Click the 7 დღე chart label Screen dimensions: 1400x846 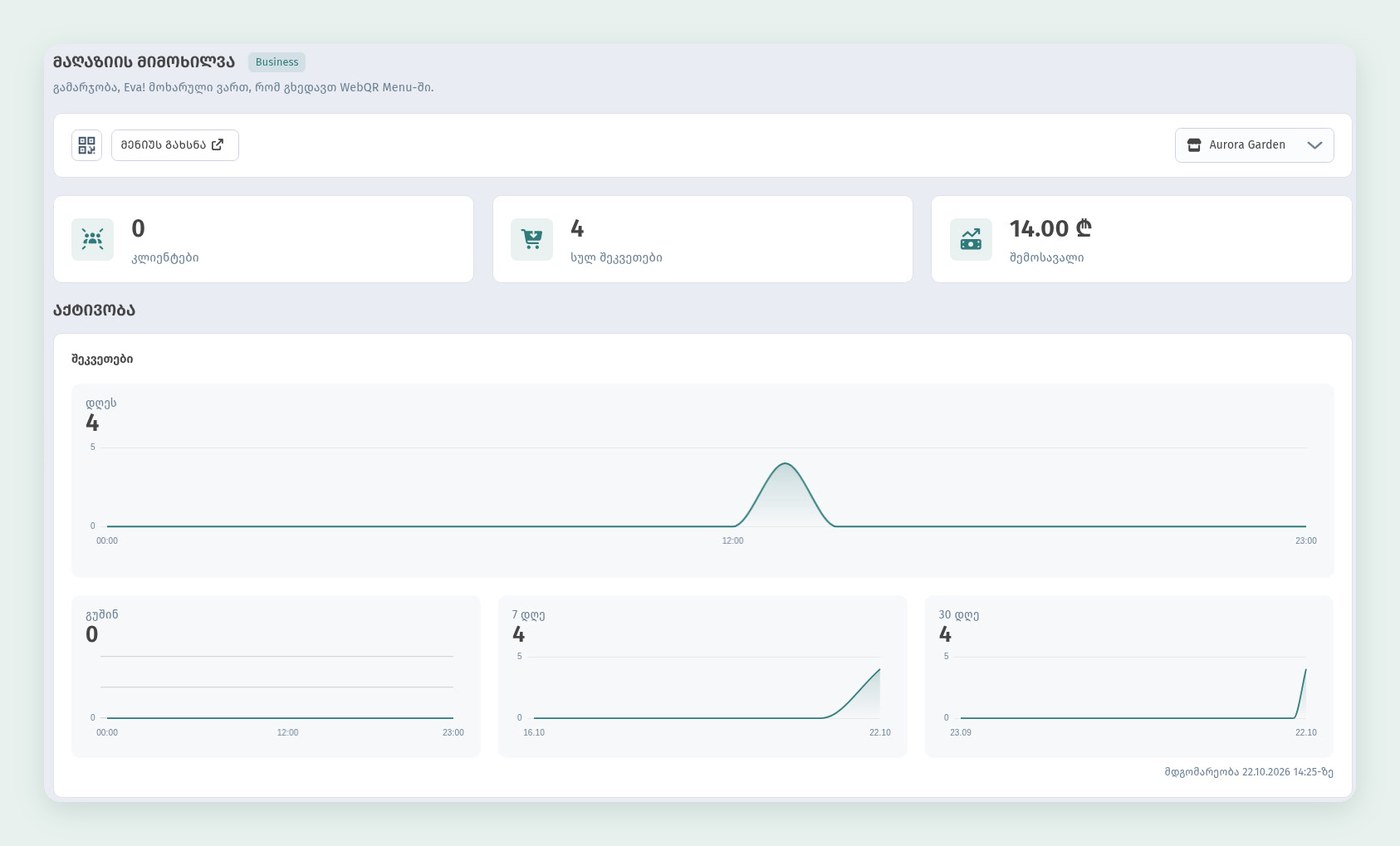[x=528, y=615]
